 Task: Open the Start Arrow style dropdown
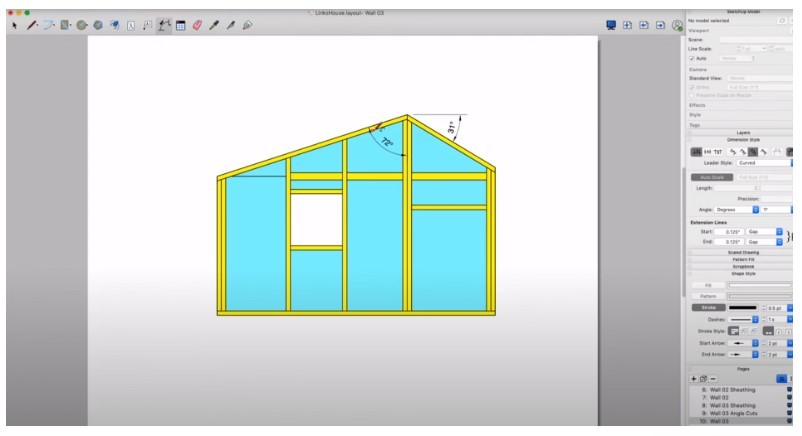click(x=743, y=343)
